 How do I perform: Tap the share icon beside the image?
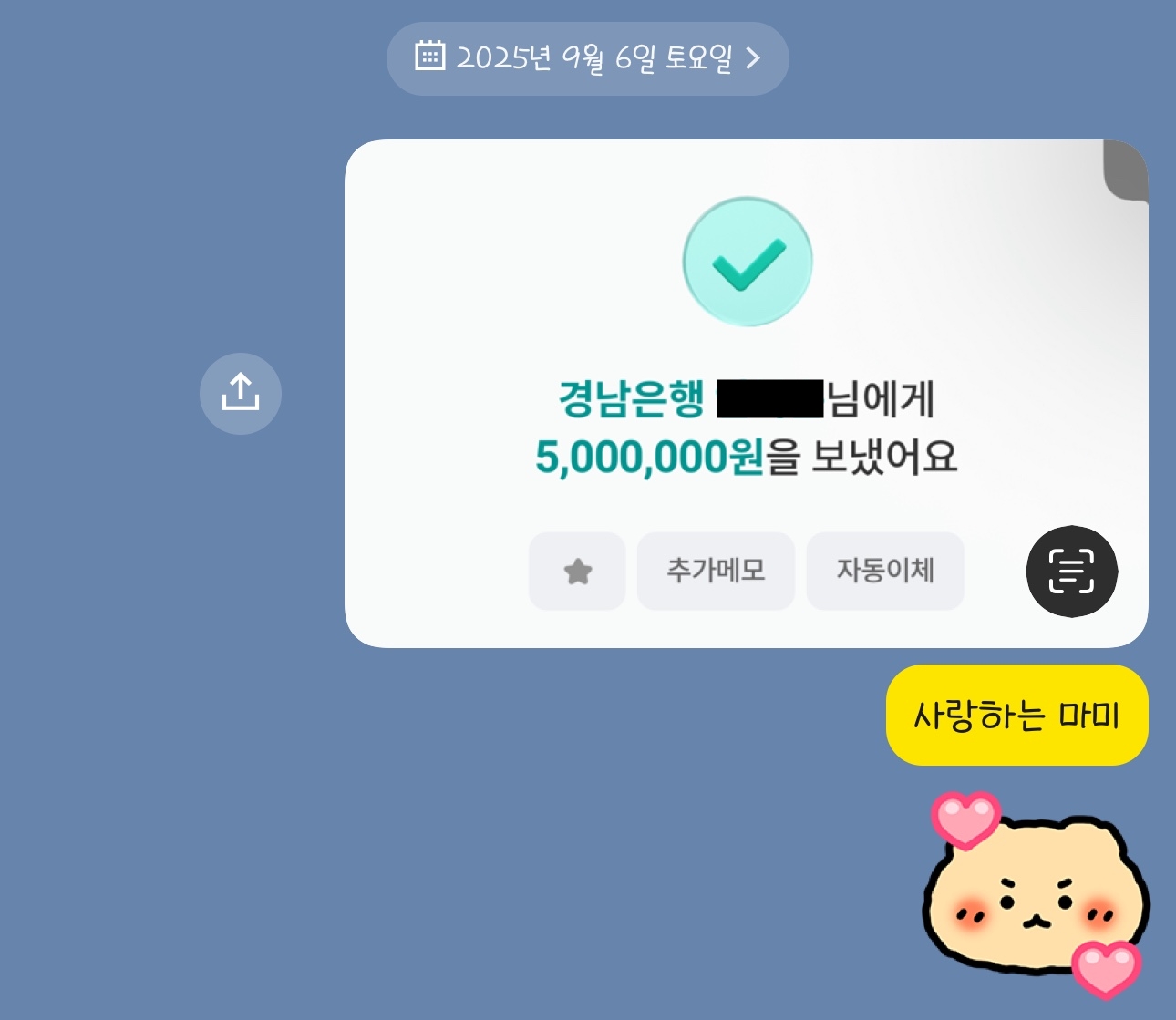point(241,394)
